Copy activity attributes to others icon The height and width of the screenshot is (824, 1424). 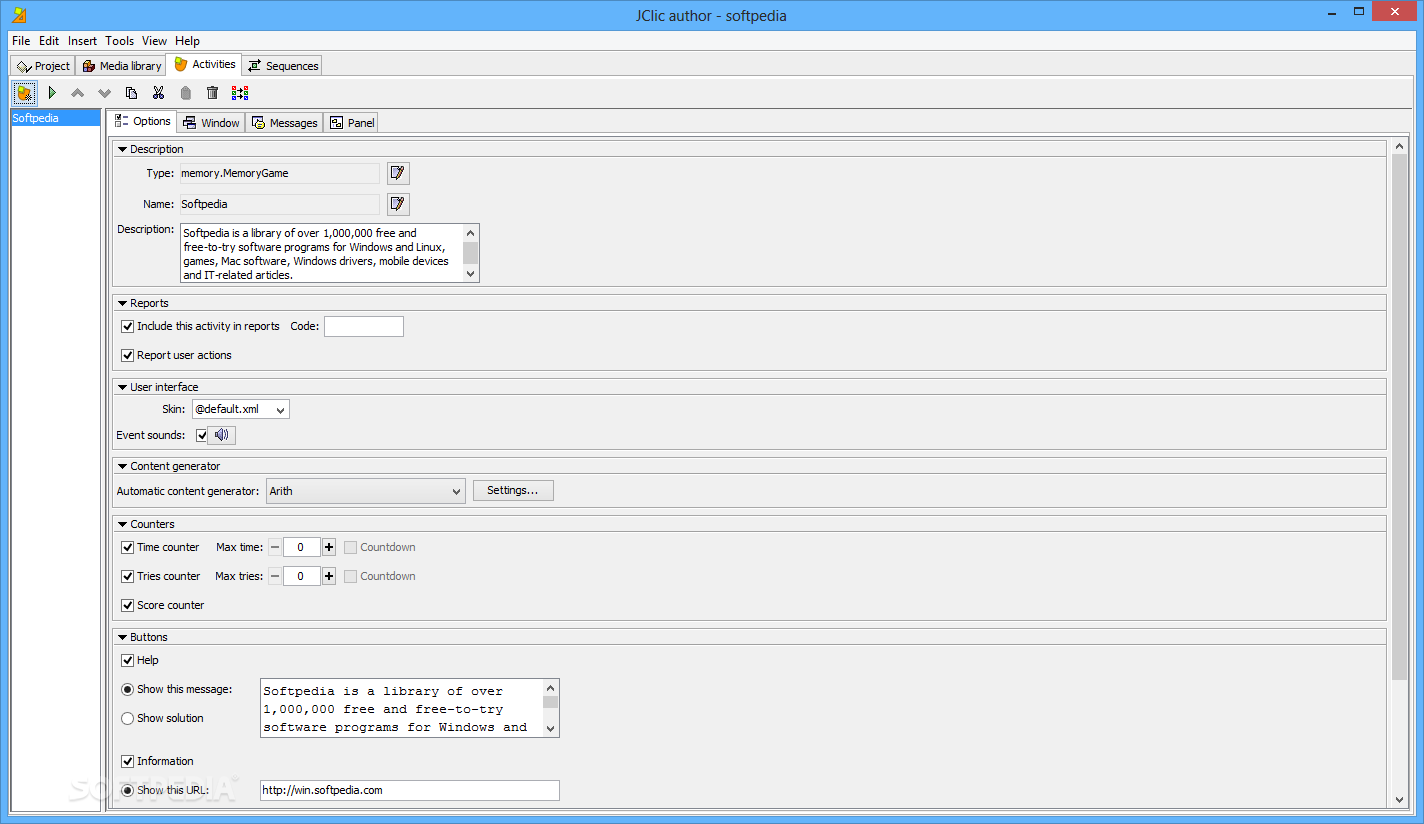click(x=240, y=93)
